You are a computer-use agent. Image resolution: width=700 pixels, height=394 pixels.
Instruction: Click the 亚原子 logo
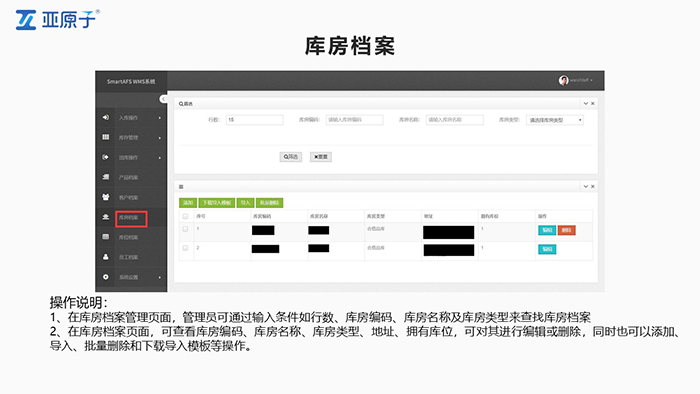(58, 20)
